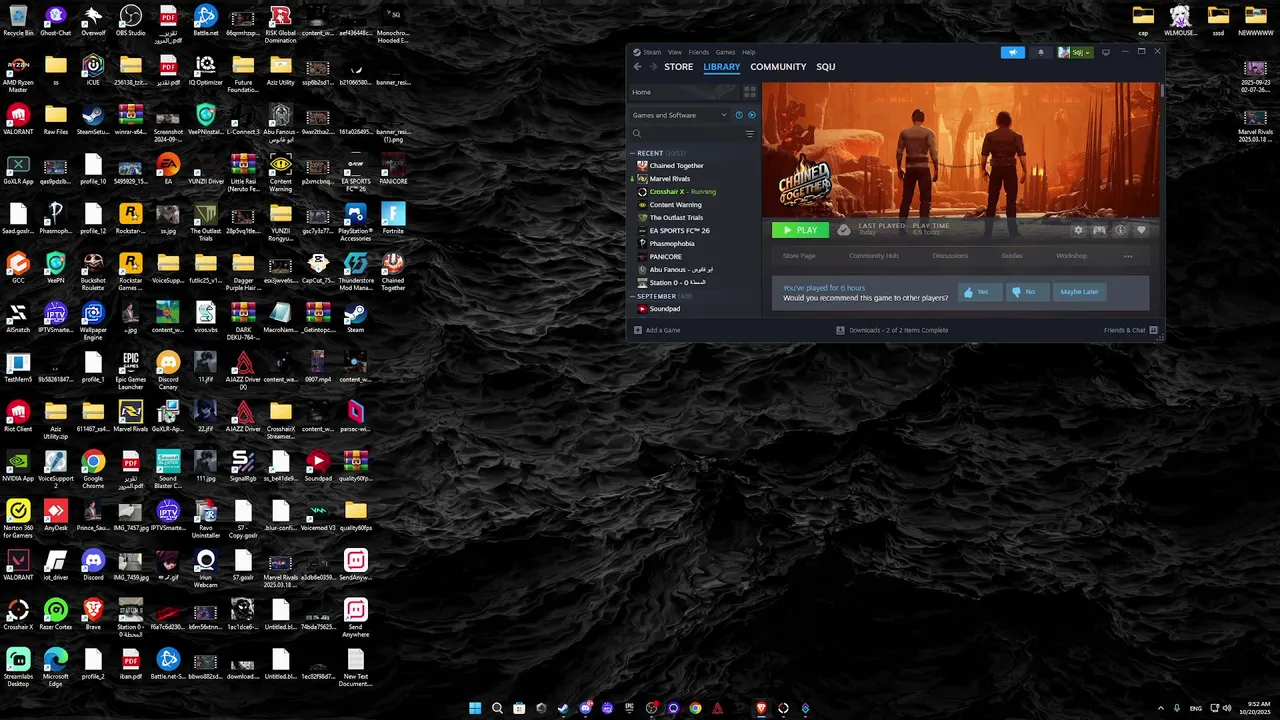The width and height of the screenshot is (1280, 720).
Task: Open the SQJJ profile tab in Steam
Action: point(825,67)
